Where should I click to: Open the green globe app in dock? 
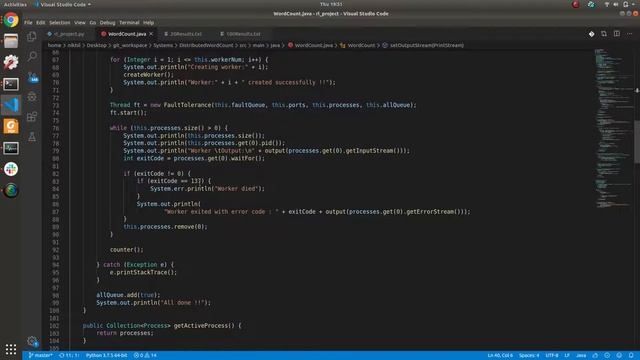click(x=11, y=190)
